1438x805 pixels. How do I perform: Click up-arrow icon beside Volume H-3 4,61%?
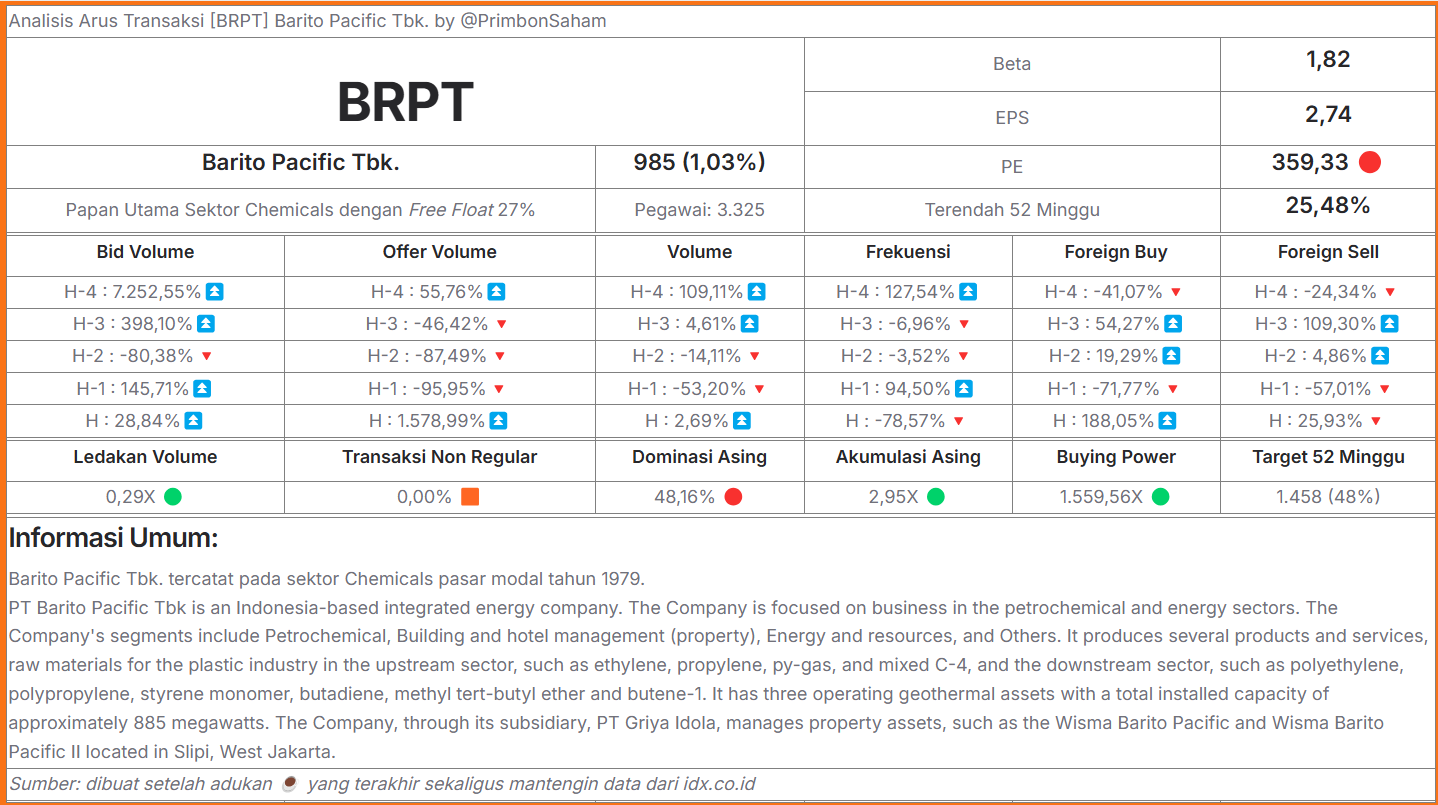coord(750,324)
